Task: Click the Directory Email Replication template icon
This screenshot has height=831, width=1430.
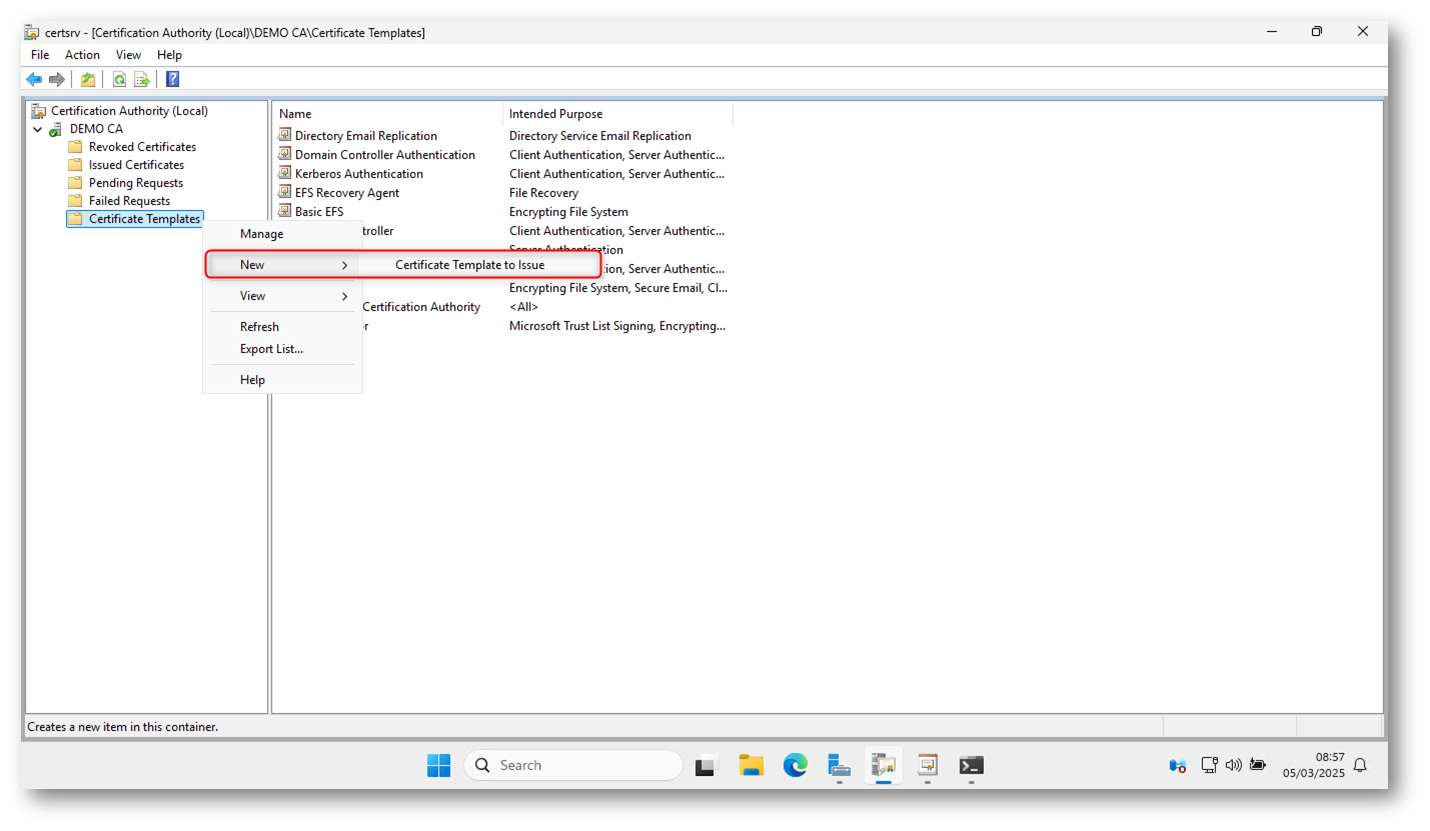Action: [285, 135]
